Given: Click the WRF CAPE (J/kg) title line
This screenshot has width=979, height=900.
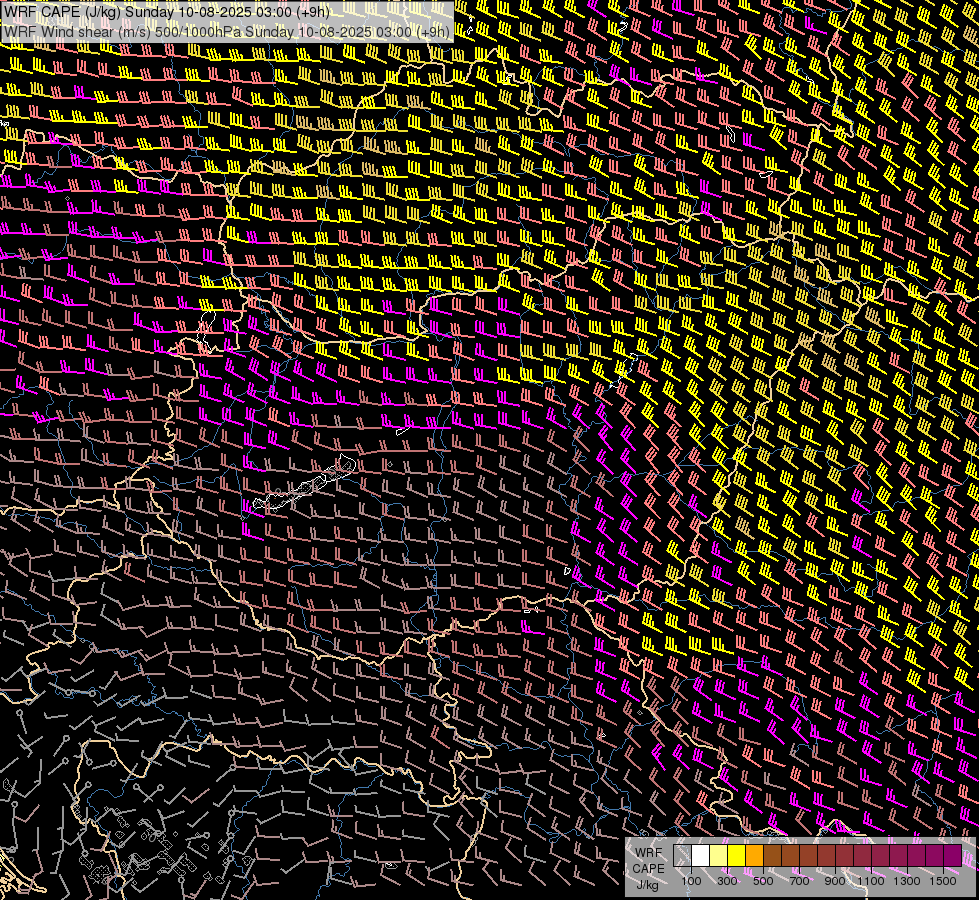Looking at the screenshot, I should pos(167,12).
